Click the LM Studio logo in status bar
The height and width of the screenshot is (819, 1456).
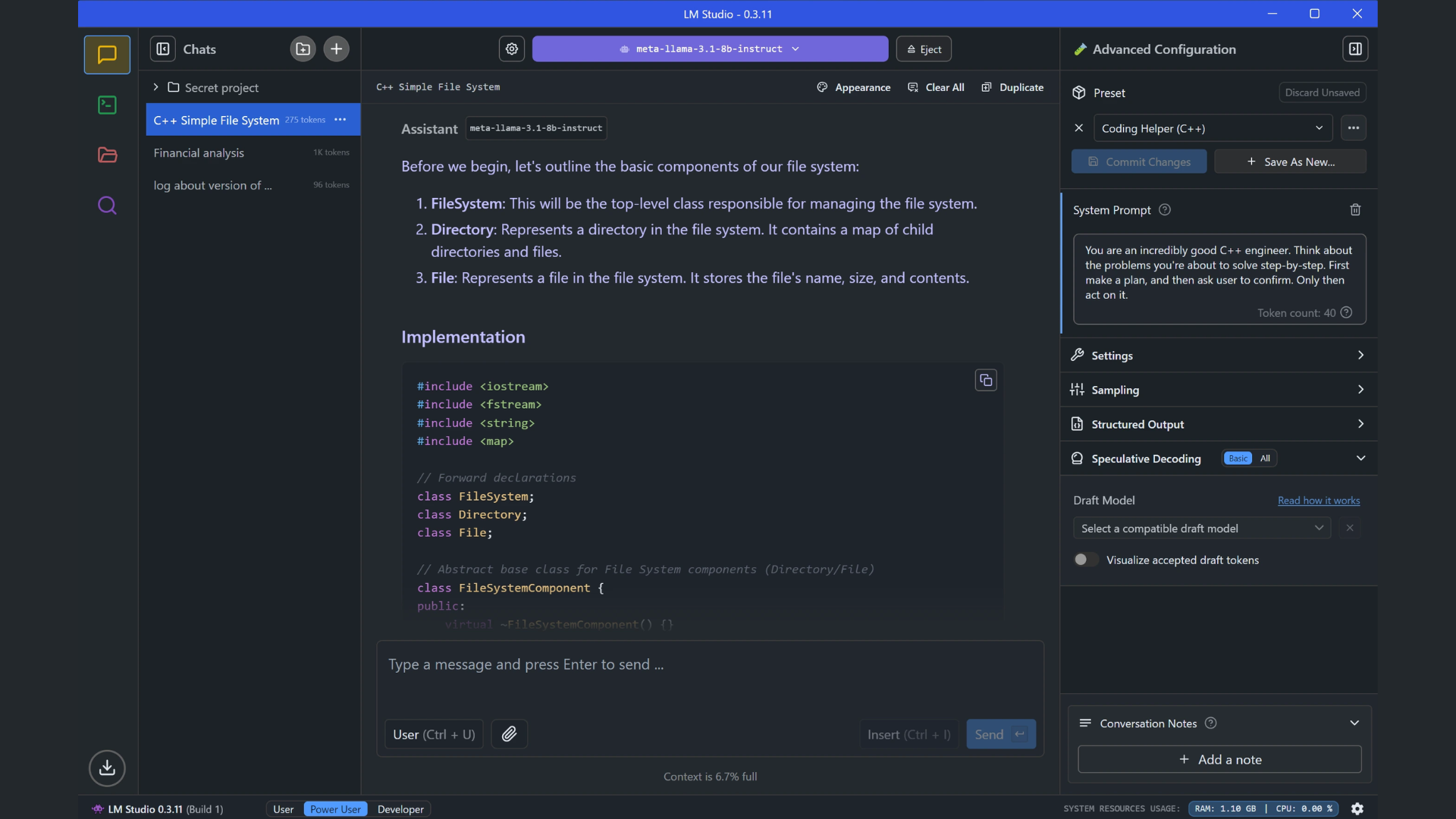pyautogui.click(x=98, y=809)
